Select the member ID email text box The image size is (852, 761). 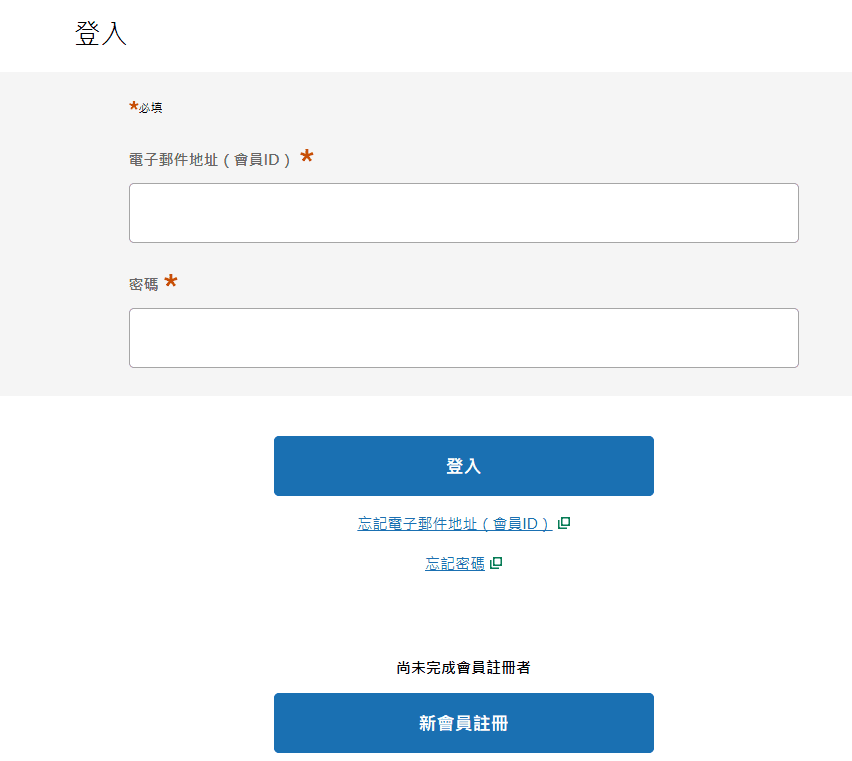click(x=463, y=213)
